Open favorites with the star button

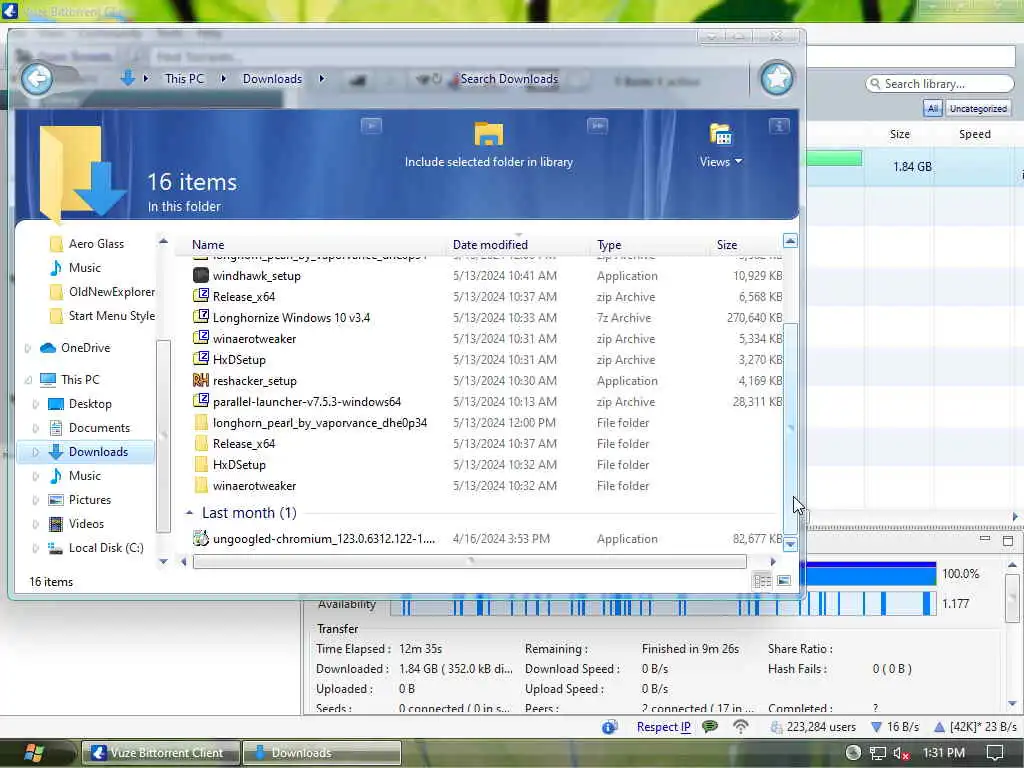pyautogui.click(x=776, y=78)
